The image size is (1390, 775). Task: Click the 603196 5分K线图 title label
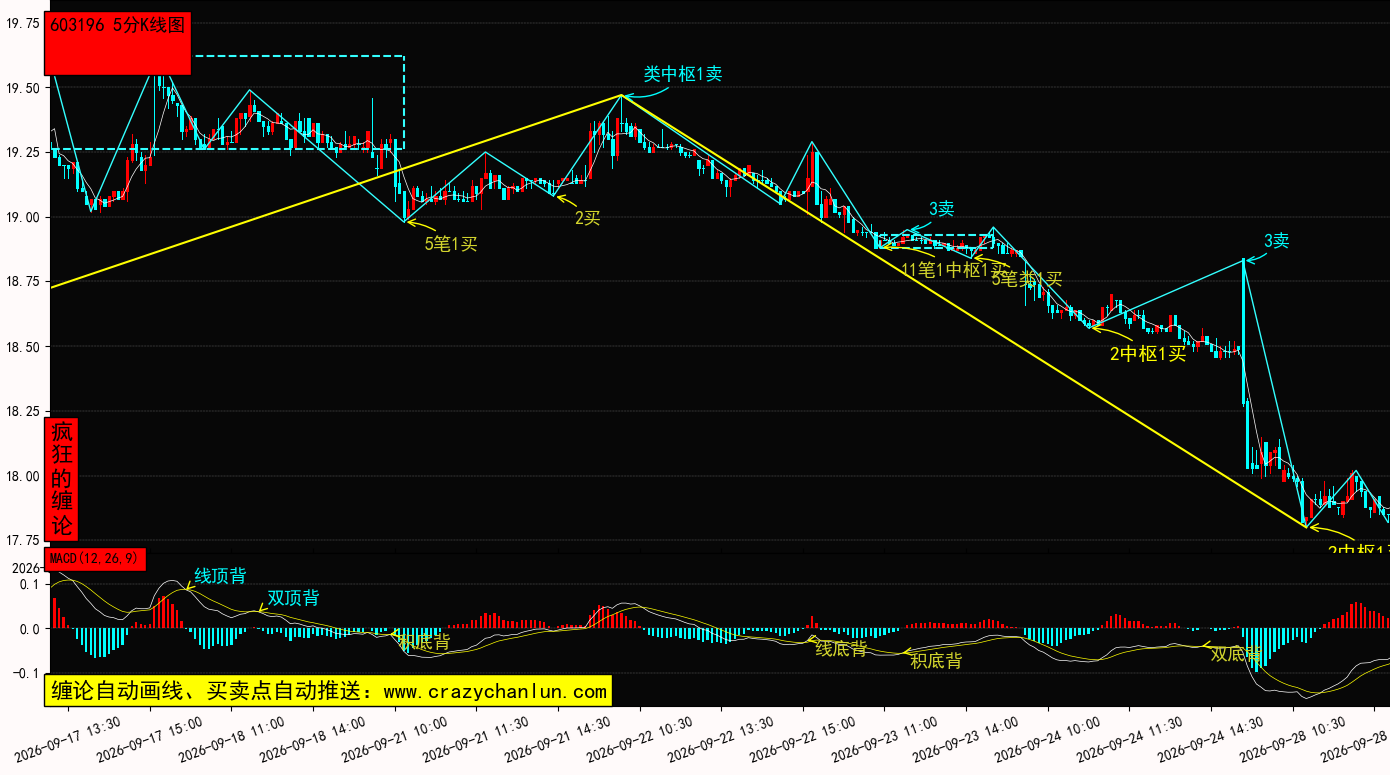(x=118, y=27)
